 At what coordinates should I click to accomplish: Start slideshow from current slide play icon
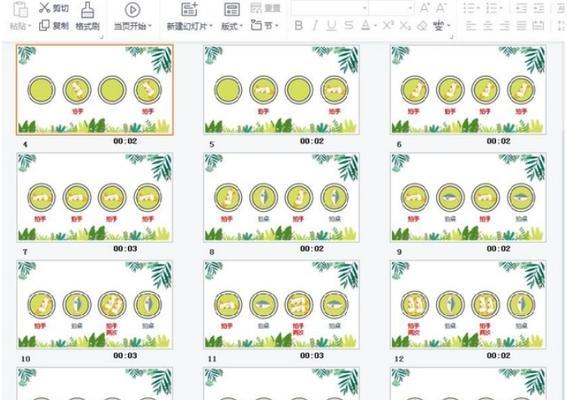click(x=132, y=10)
